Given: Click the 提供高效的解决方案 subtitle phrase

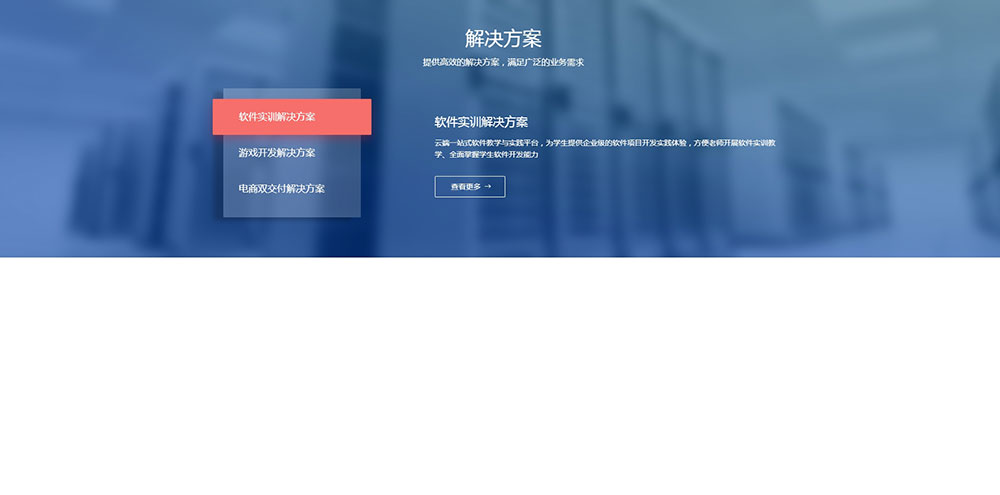Looking at the screenshot, I should pos(460,63).
